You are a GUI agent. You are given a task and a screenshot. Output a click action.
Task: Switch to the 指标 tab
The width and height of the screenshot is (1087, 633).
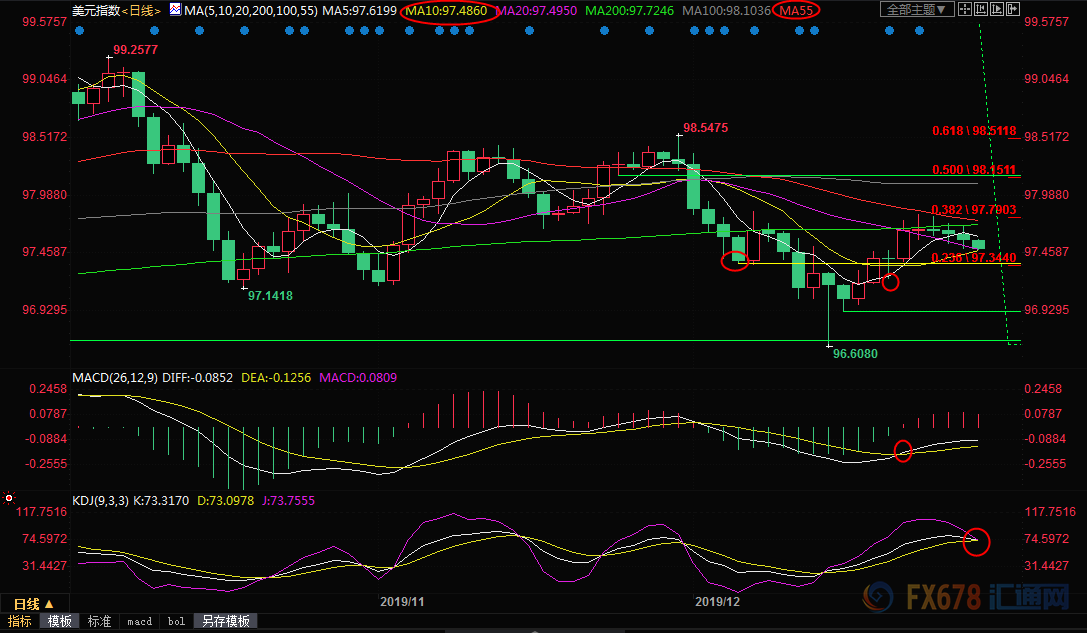coord(20,621)
